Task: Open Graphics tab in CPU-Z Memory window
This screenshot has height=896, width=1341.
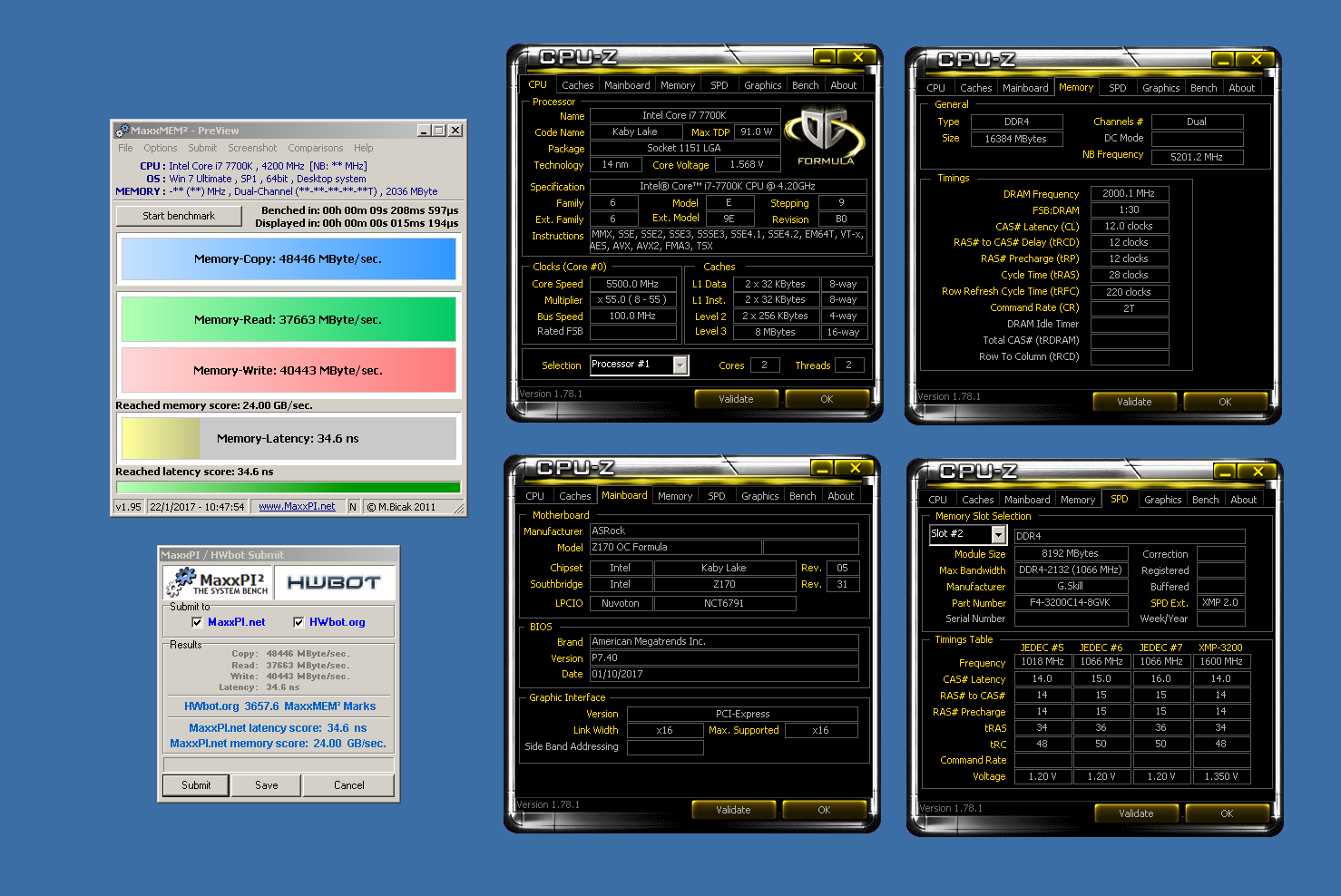Action: [1161, 88]
